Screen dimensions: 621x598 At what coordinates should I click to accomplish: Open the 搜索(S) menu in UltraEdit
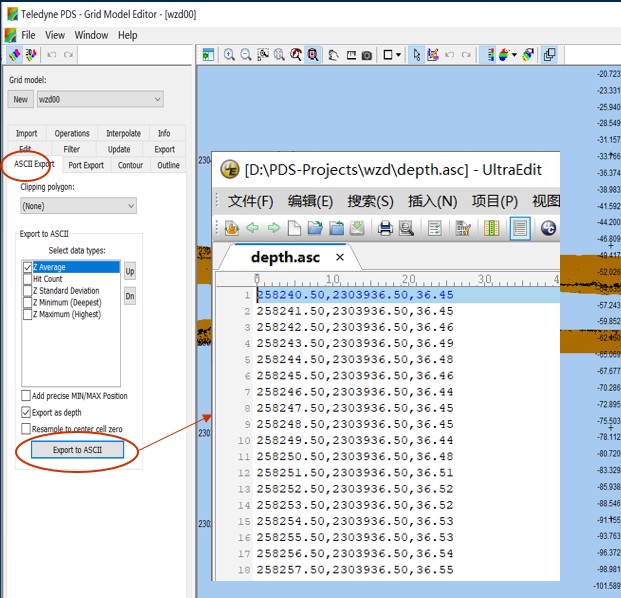click(370, 201)
